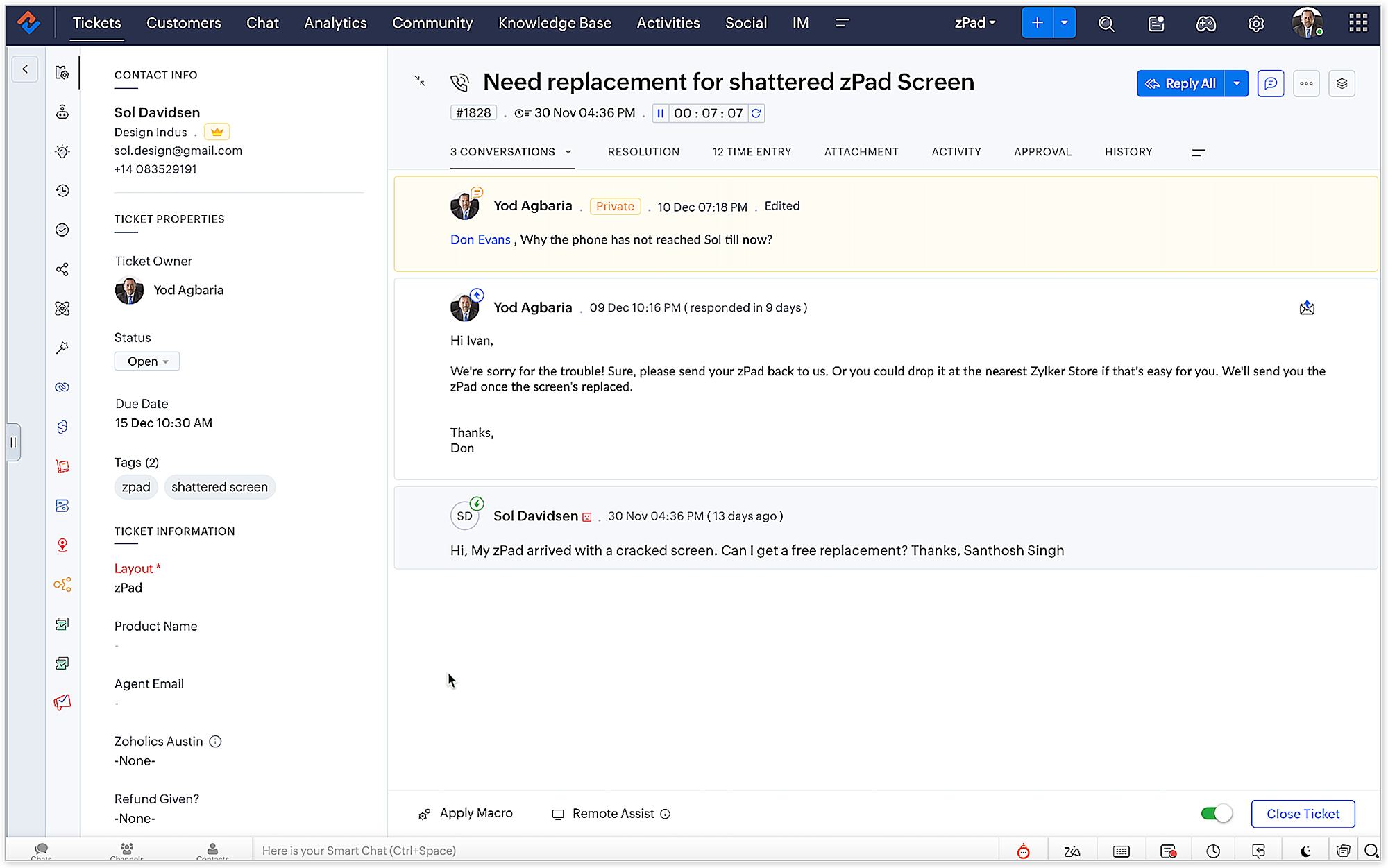
Task: Switch to the Resolution tab
Action: [x=643, y=152]
